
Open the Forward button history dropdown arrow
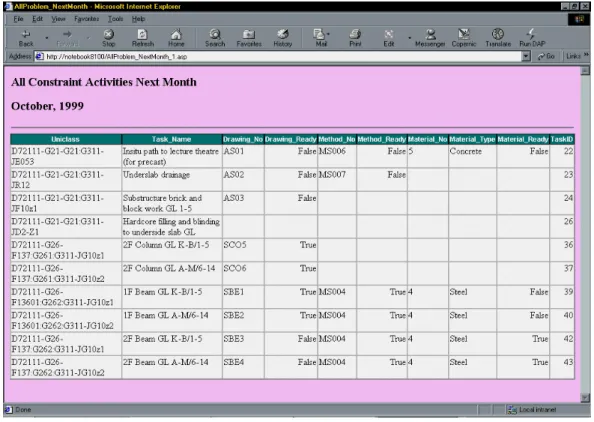click(x=88, y=38)
